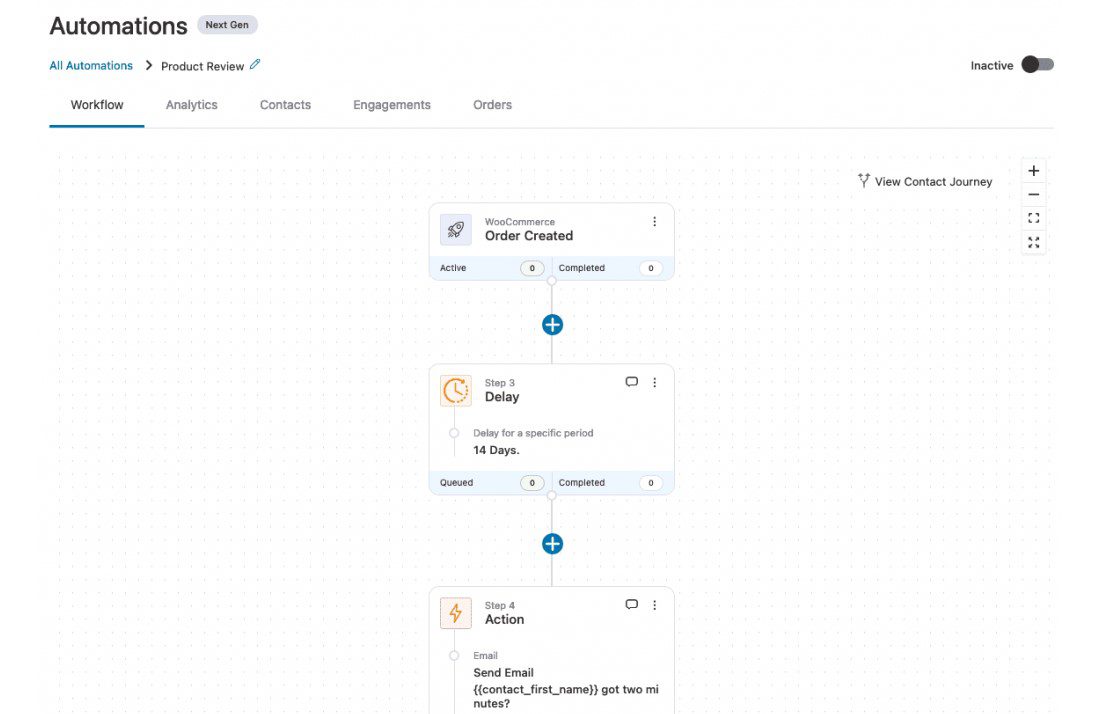Open the kebab menu on the Action step

(x=655, y=604)
